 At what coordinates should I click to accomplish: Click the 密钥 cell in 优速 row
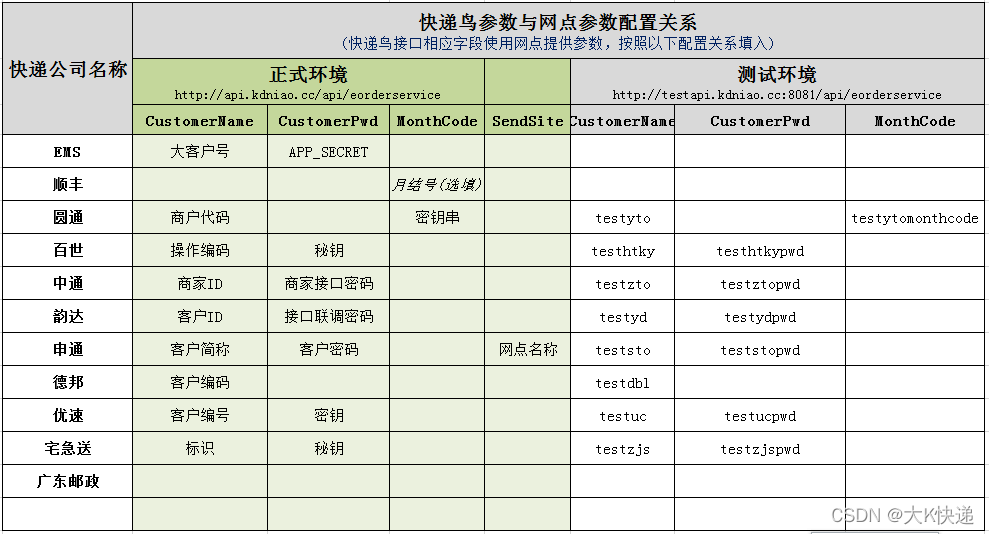(x=329, y=415)
